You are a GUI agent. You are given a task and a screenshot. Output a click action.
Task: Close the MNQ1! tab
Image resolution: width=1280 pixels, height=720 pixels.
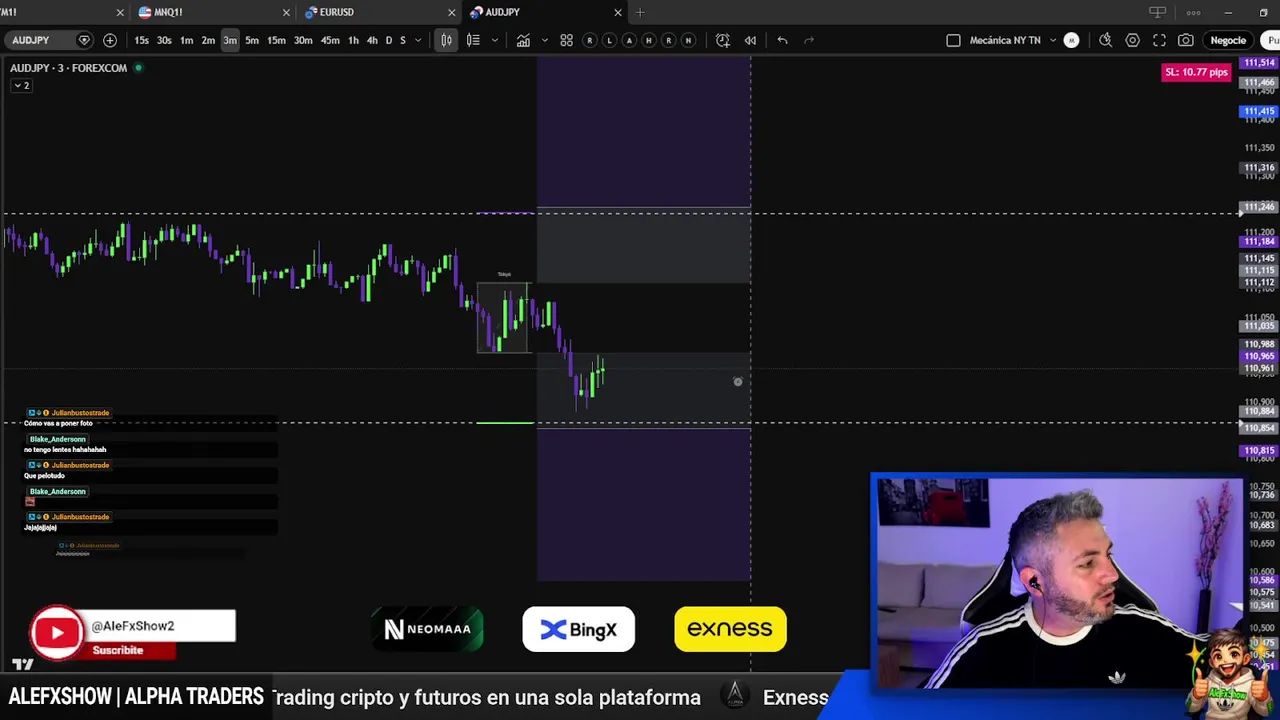(x=286, y=12)
